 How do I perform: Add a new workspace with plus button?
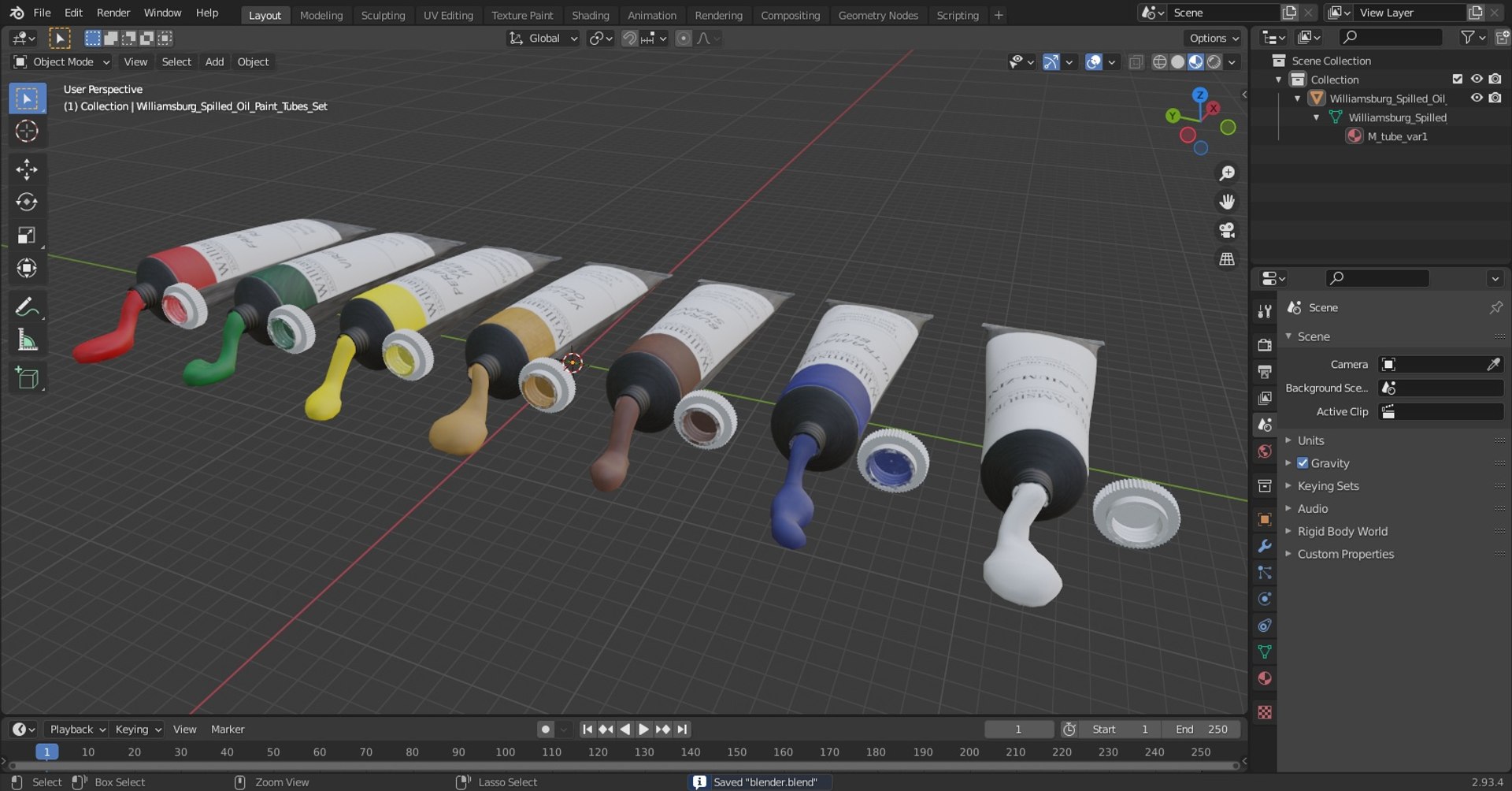[x=999, y=15]
